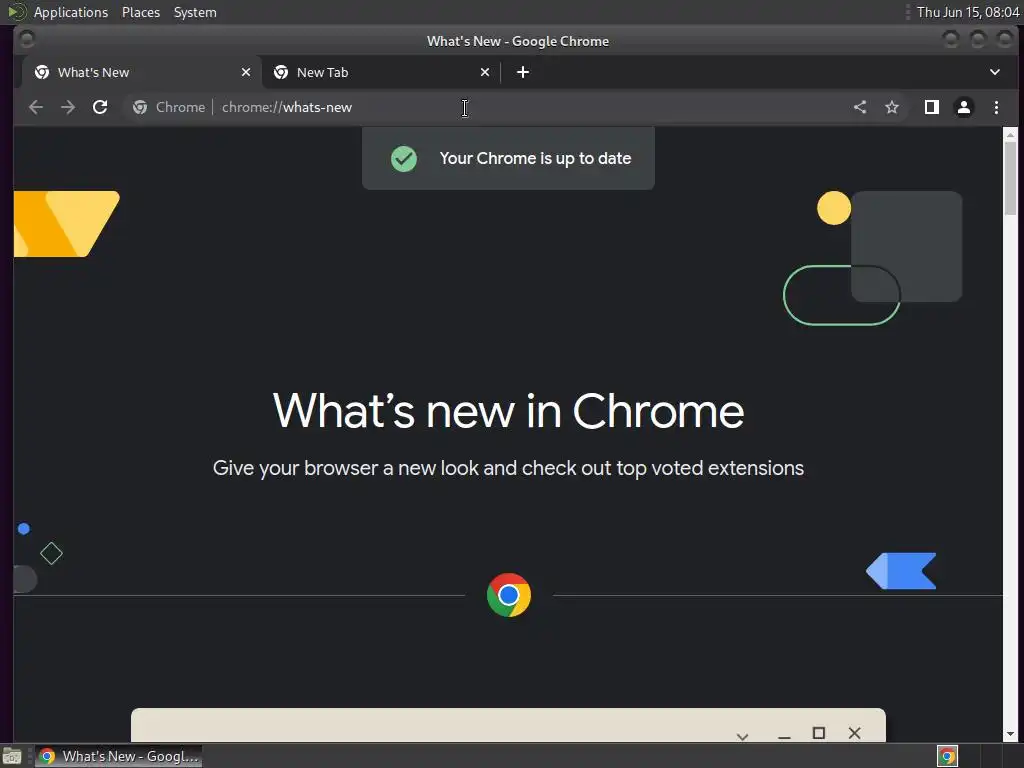Viewport: 1024px width, 768px height.
Task: Click the address bar URL chrome://whats-new
Action: pos(287,107)
